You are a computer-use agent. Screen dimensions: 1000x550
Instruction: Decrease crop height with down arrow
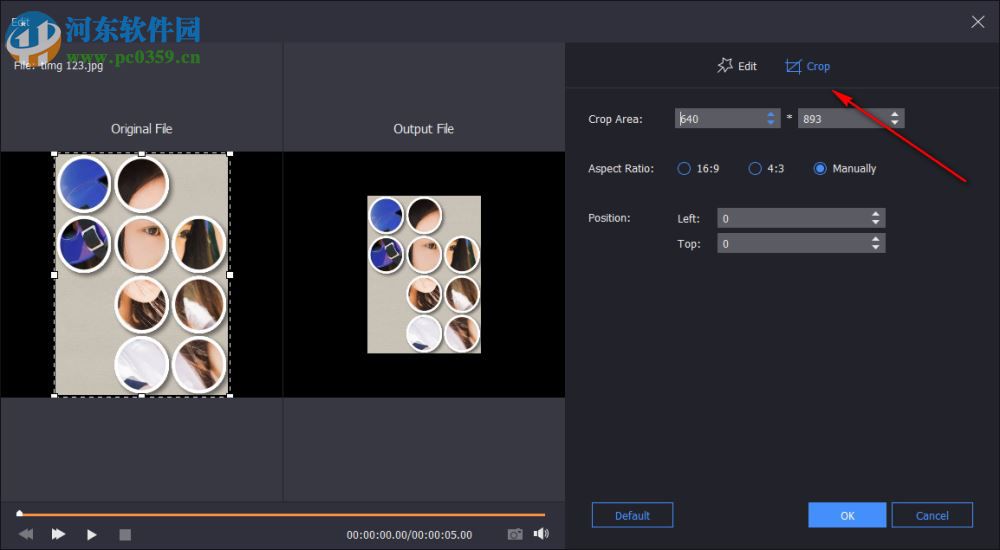pos(895,123)
